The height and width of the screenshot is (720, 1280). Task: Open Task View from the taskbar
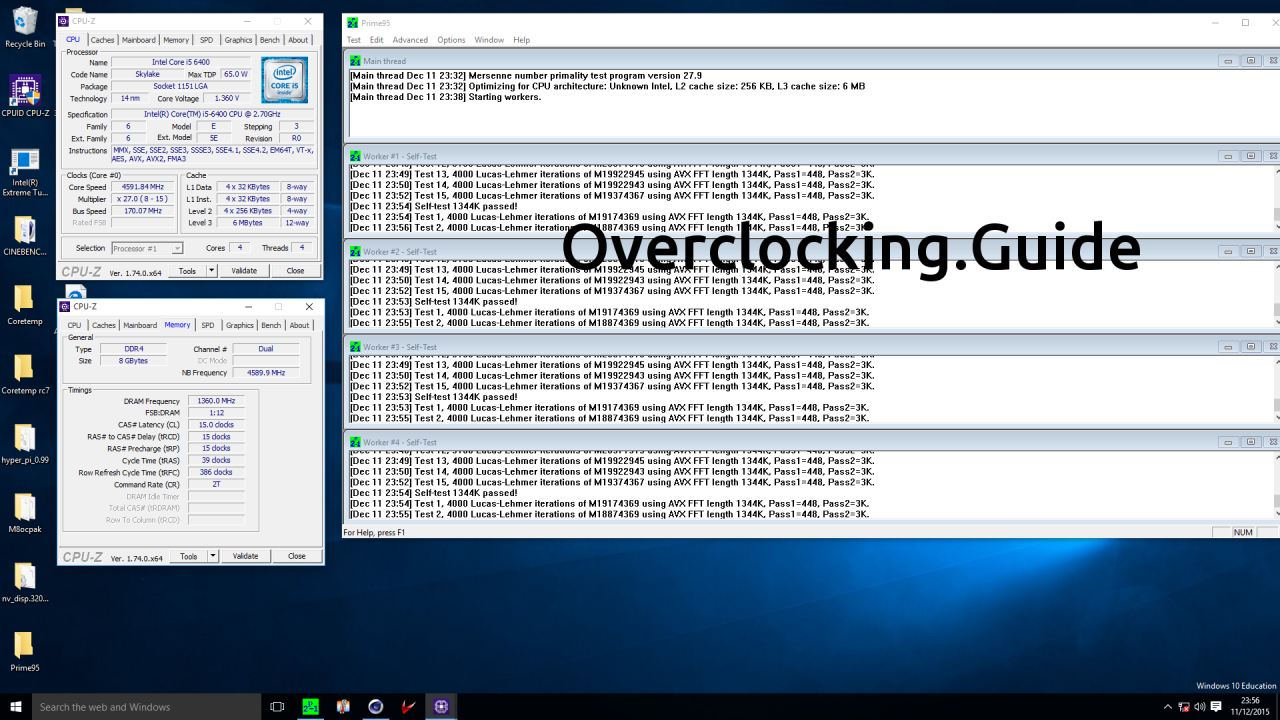(x=277, y=706)
